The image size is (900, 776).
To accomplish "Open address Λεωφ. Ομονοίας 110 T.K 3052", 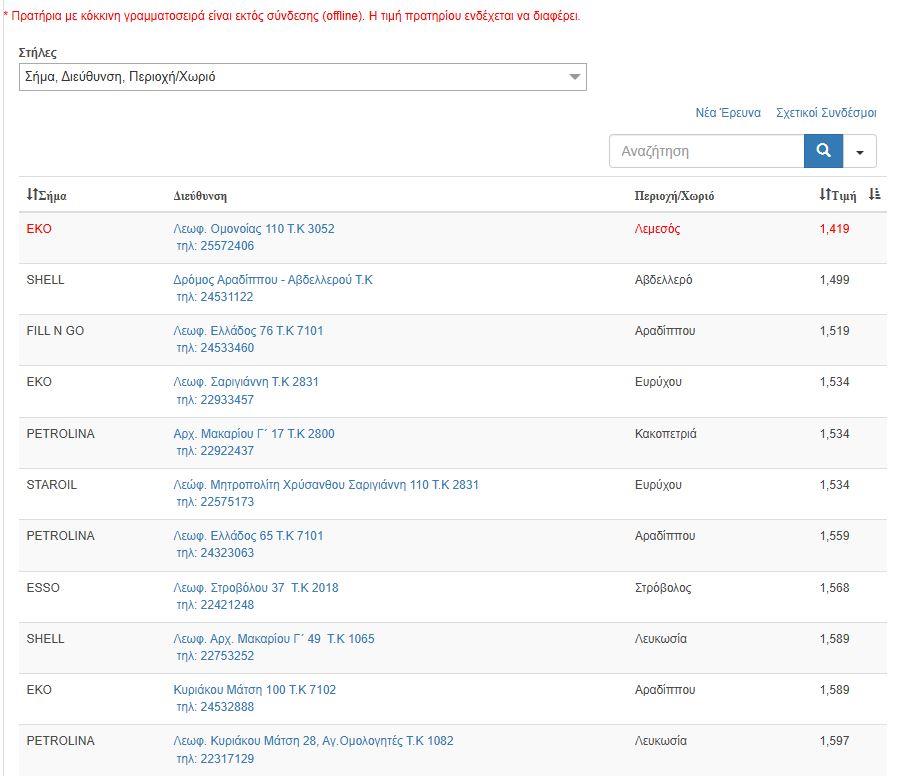I will pyautogui.click(x=254, y=229).
